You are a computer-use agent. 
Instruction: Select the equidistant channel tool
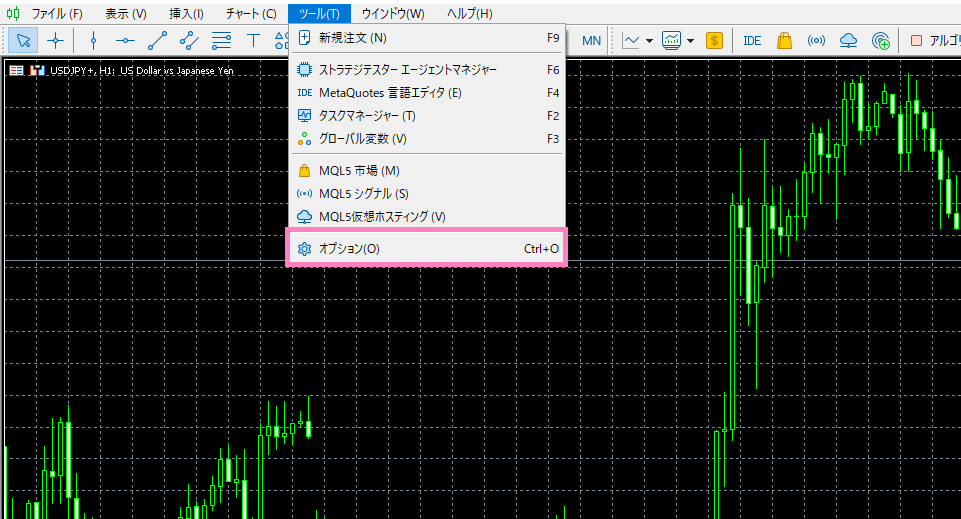pos(189,41)
